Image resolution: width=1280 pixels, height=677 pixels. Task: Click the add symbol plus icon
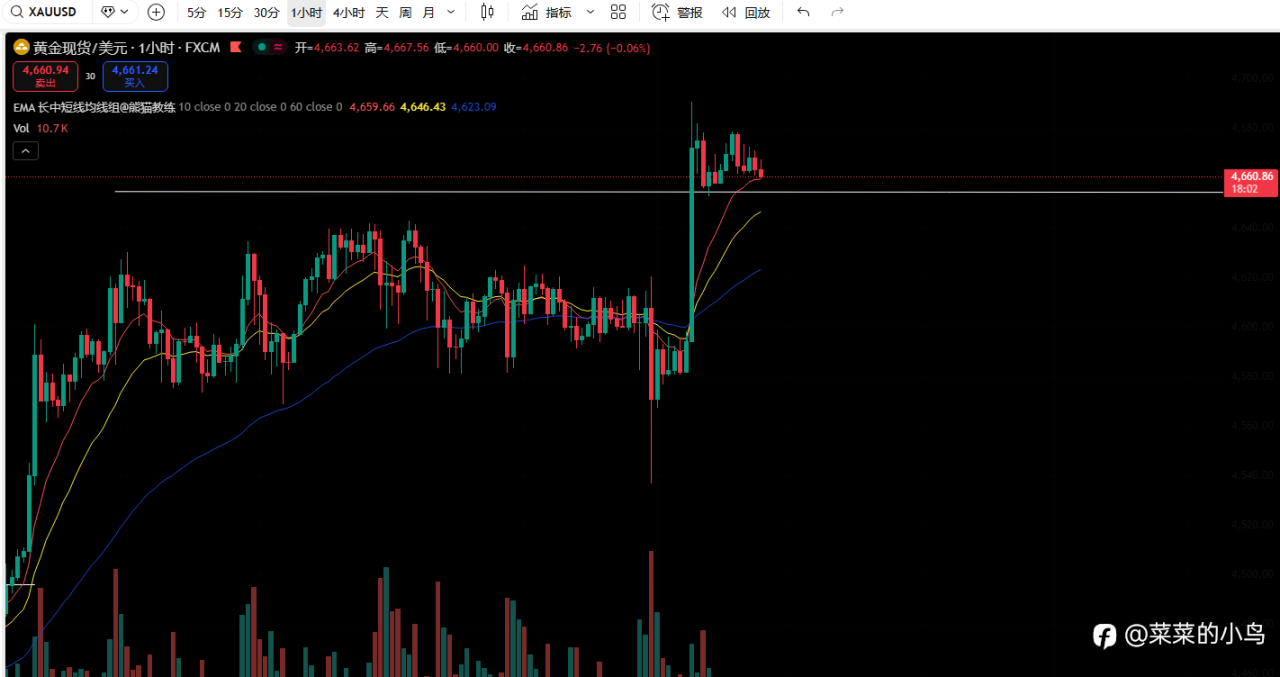point(156,12)
